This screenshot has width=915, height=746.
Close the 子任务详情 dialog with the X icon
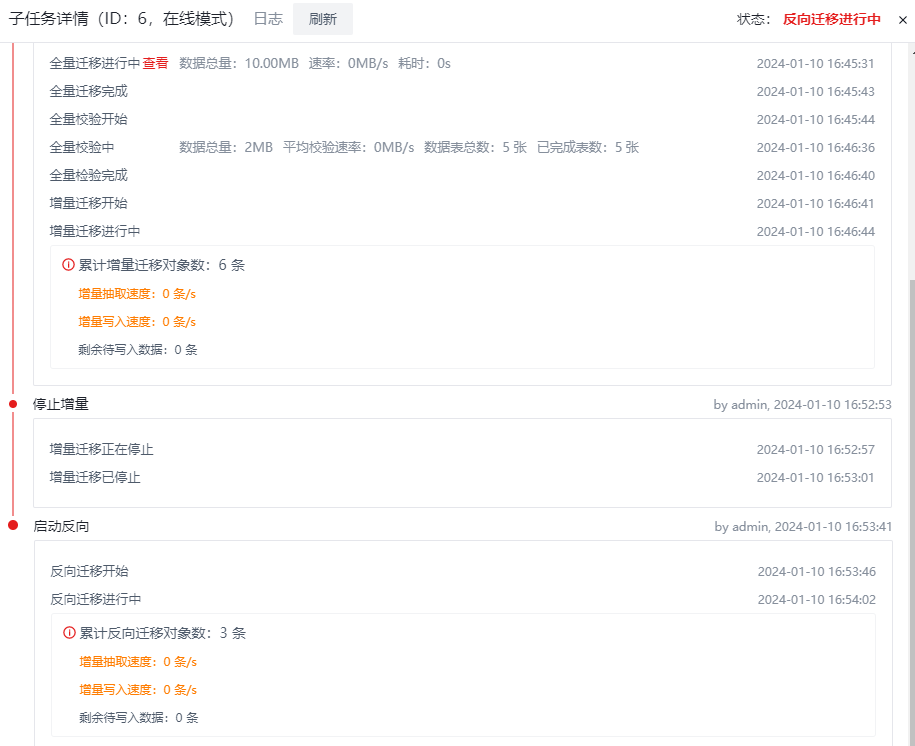[x=904, y=18]
